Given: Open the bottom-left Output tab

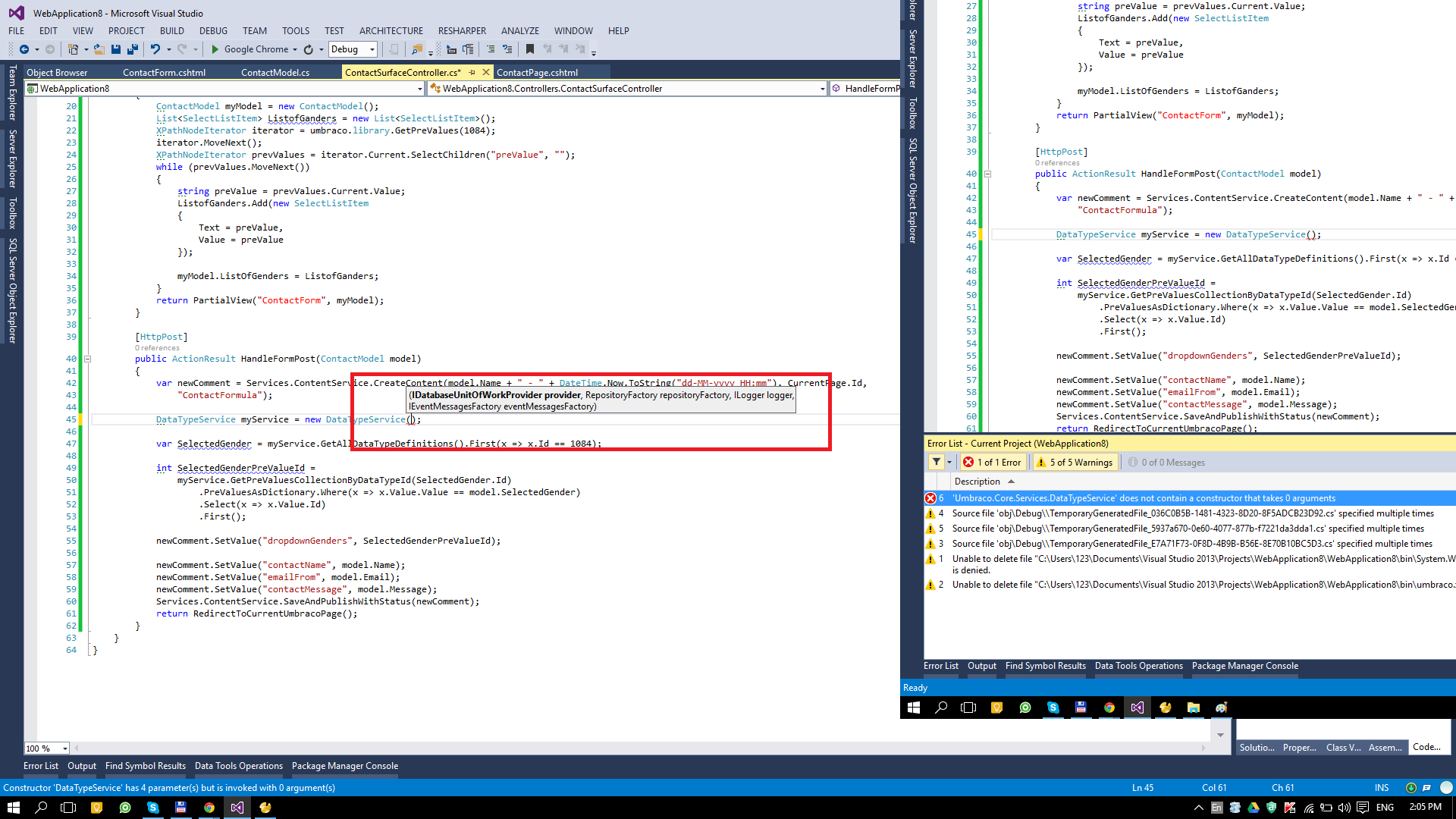Looking at the screenshot, I should tap(82, 766).
